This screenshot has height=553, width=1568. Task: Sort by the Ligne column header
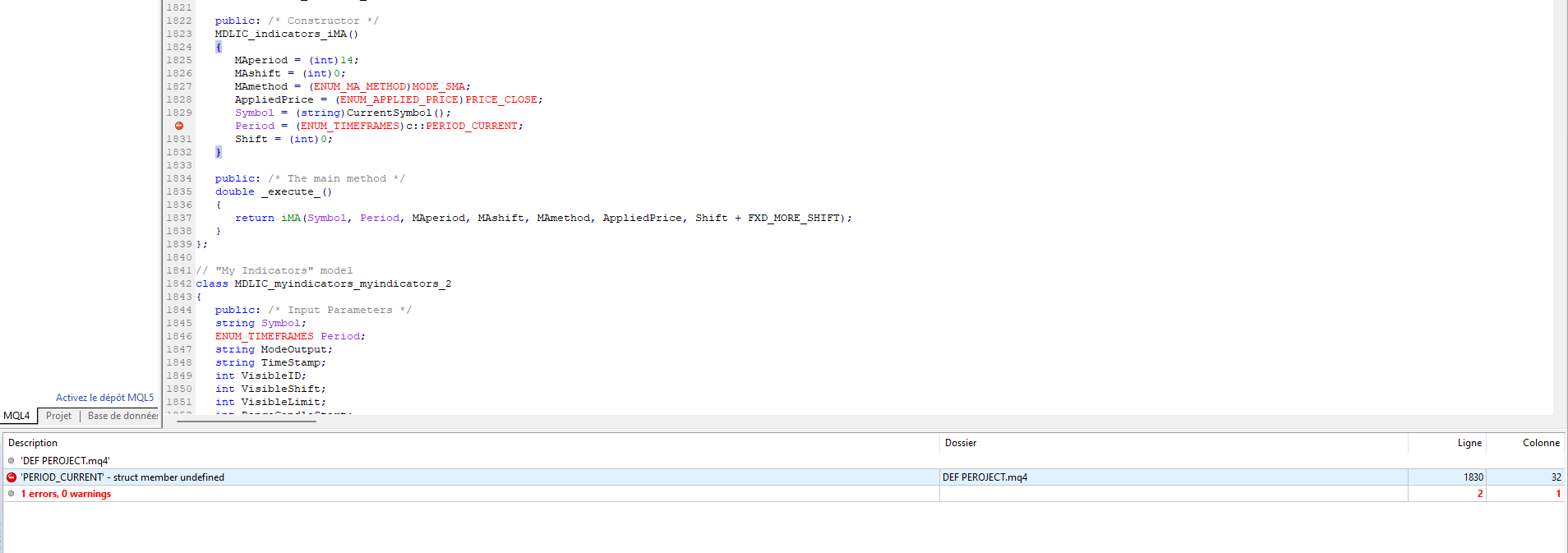click(1447, 443)
